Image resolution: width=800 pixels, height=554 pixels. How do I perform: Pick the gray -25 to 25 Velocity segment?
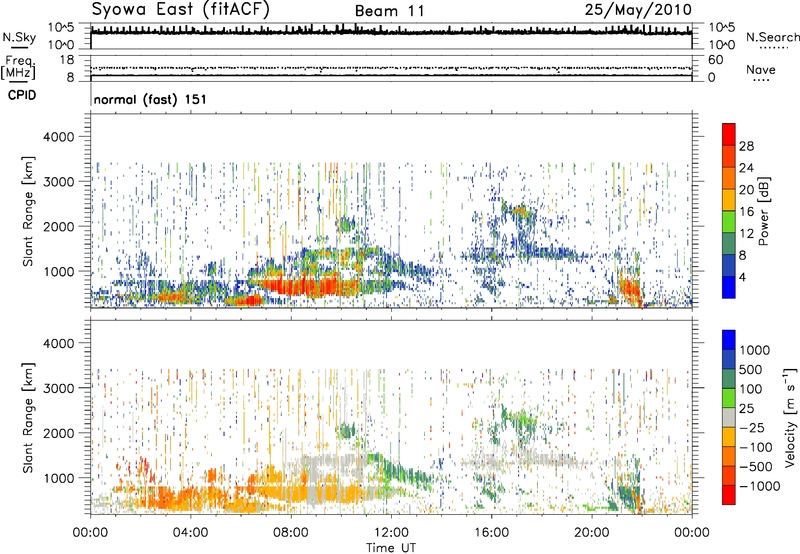(x=729, y=418)
